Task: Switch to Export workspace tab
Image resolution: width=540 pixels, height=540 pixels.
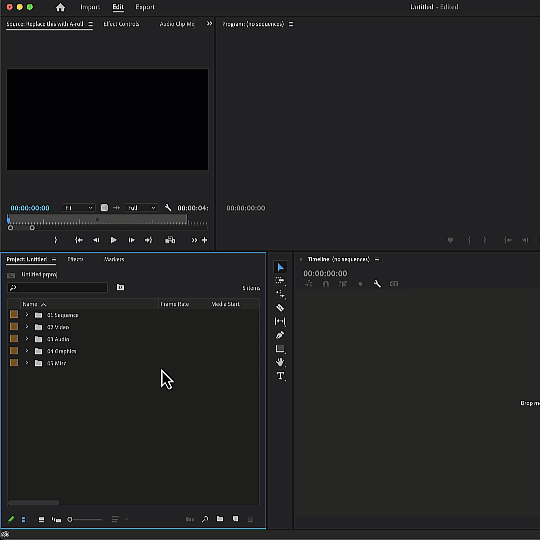Action: [x=145, y=7]
